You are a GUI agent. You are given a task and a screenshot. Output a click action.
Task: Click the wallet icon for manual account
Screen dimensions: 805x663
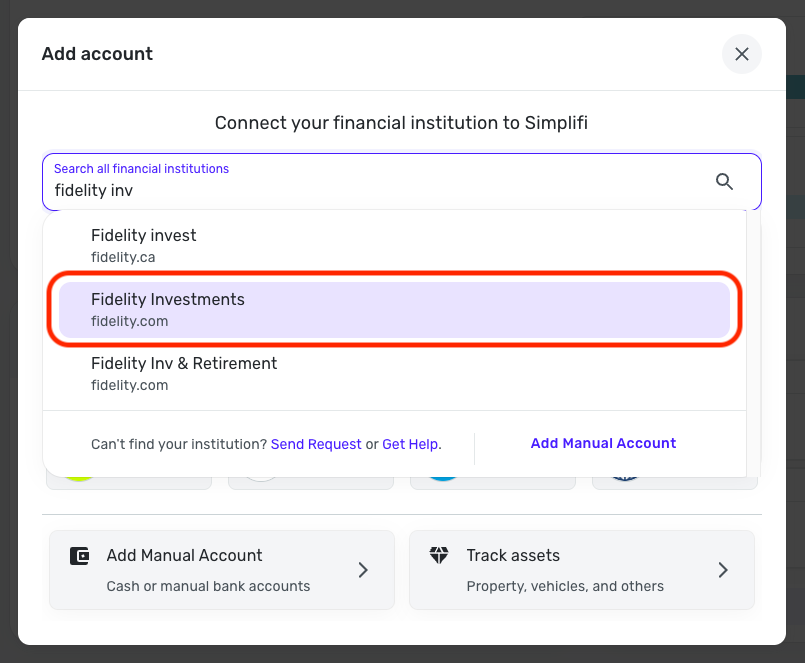tap(80, 556)
